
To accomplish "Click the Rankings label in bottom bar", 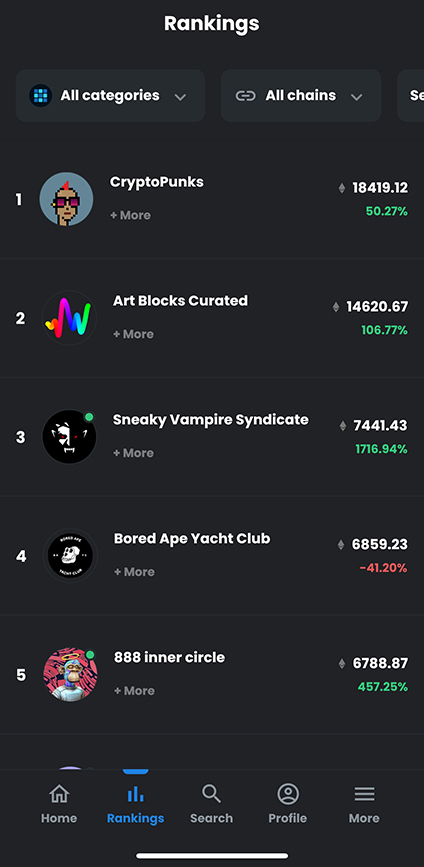I will [135, 818].
